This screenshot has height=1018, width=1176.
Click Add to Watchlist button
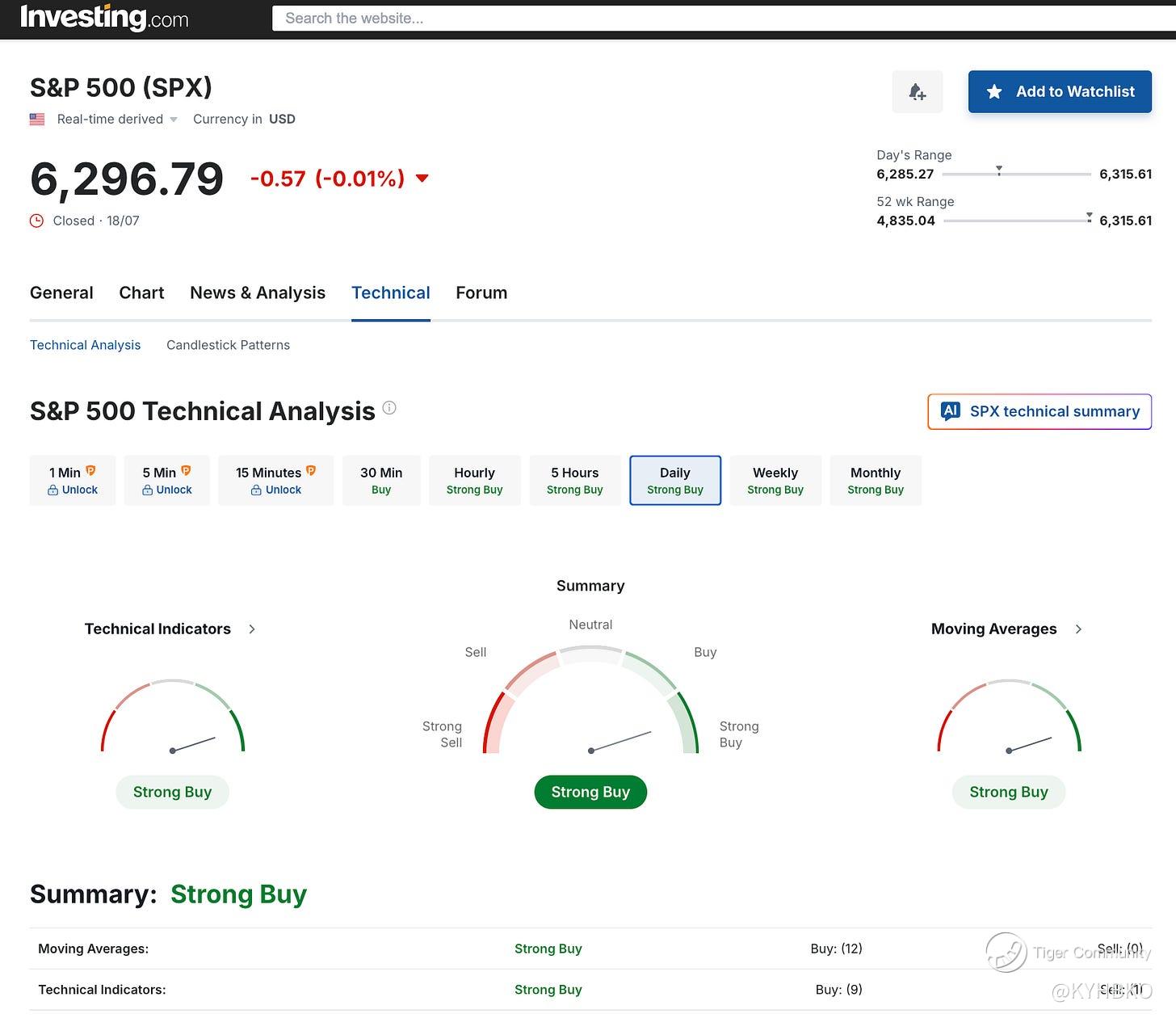point(1060,92)
